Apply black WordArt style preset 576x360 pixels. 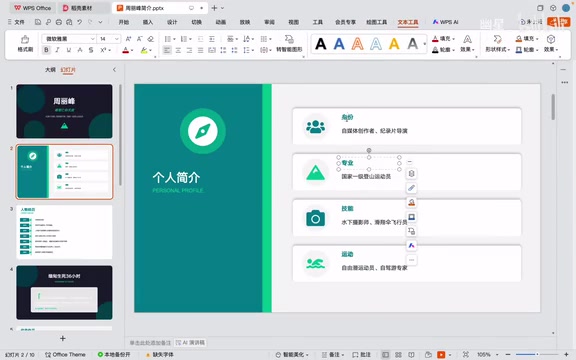321,44
